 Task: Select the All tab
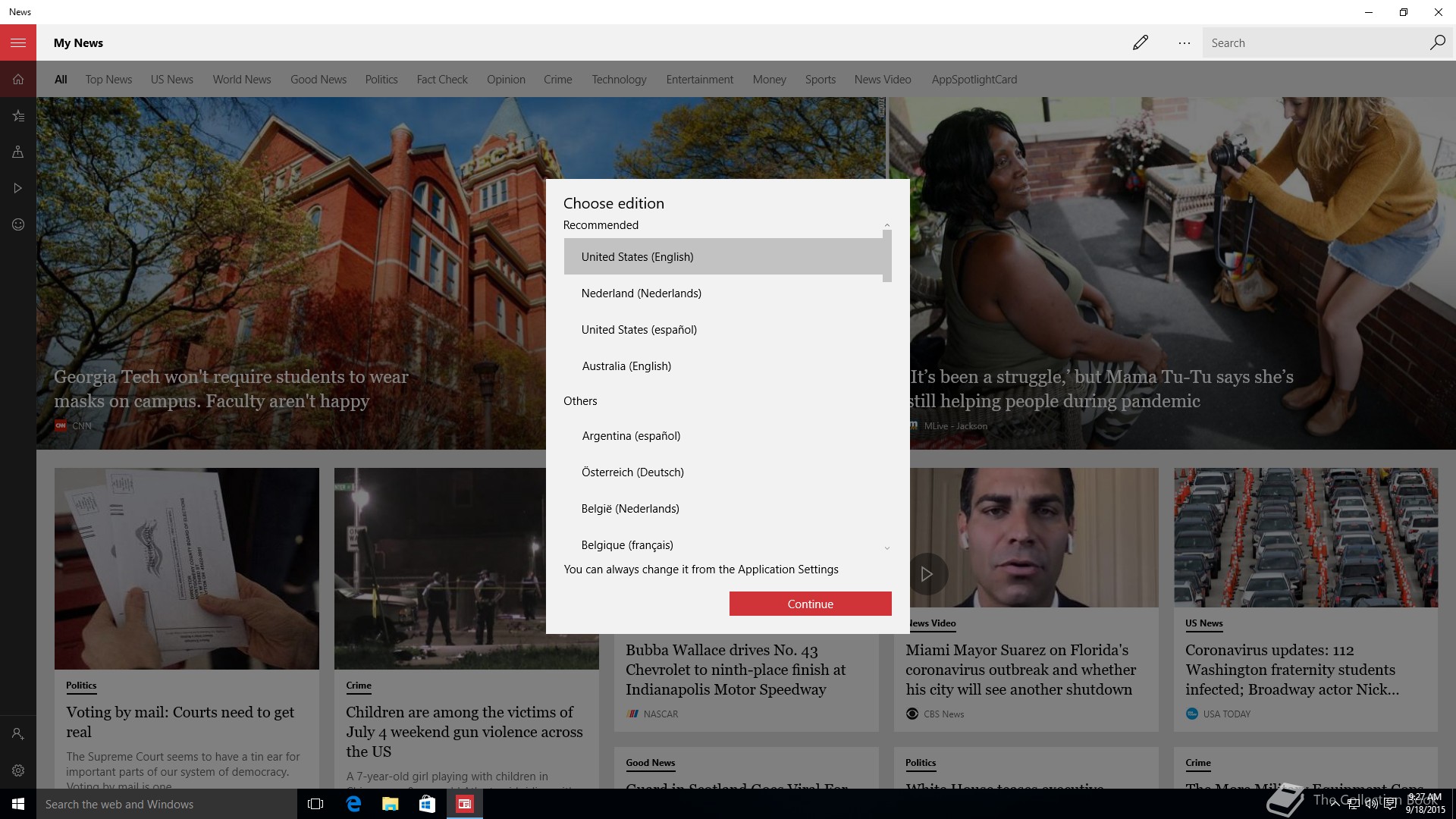[x=61, y=79]
